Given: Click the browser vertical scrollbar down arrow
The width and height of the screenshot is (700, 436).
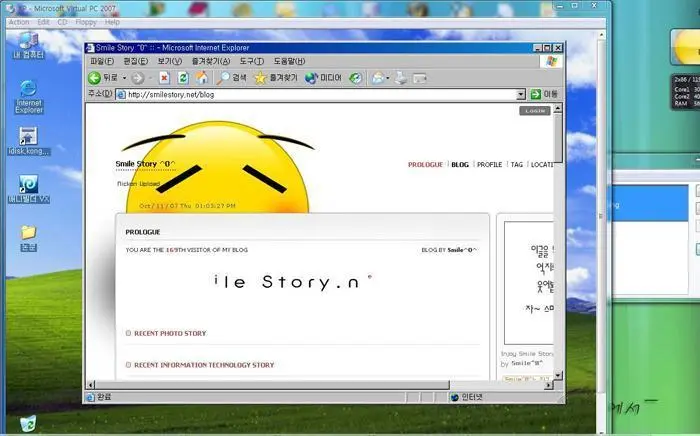Looking at the screenshot, I should [x=558, y=375].
